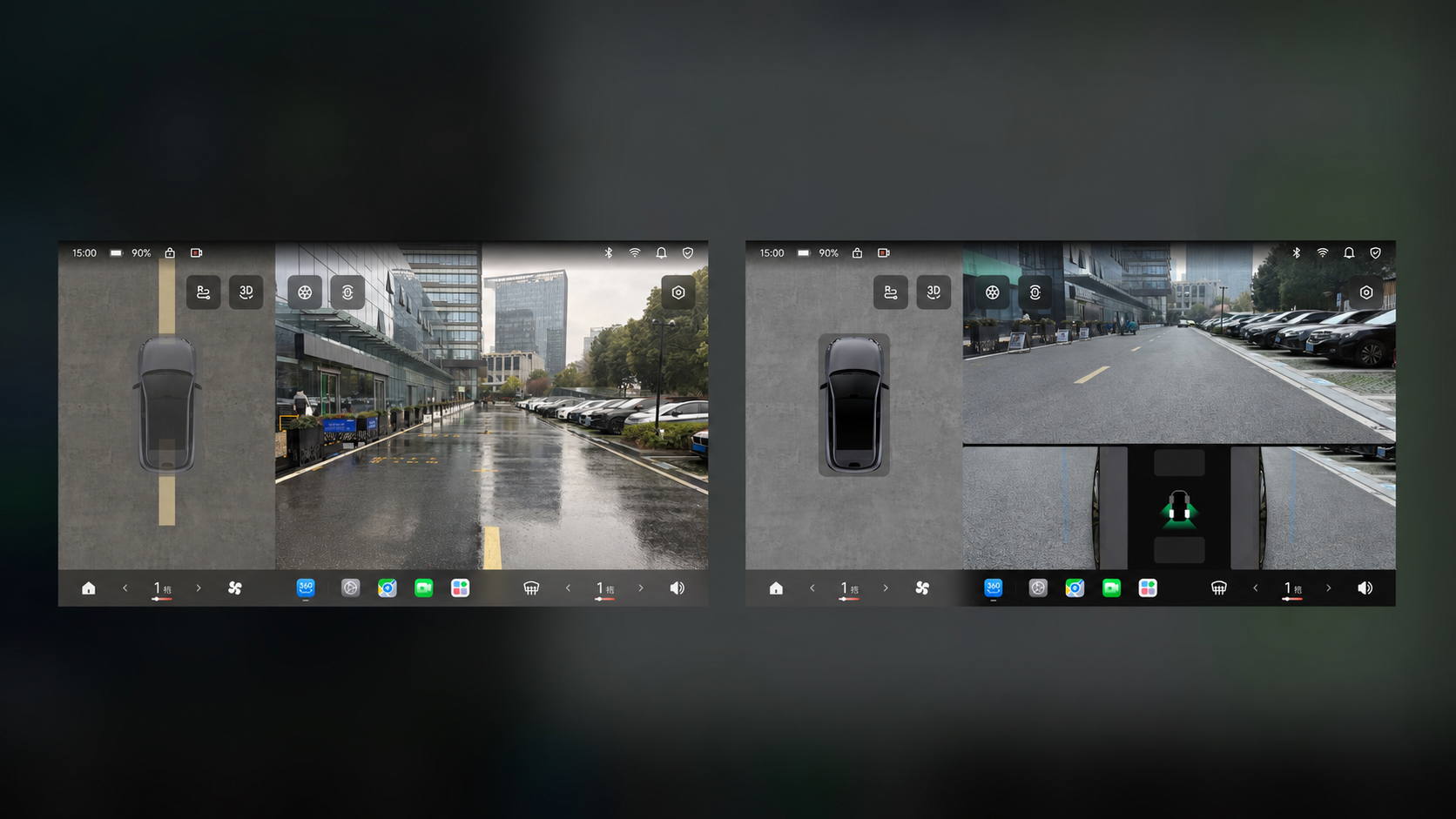Open the maps app on right screen
The image size is (1456, 819).
(x=1075, y=588)
